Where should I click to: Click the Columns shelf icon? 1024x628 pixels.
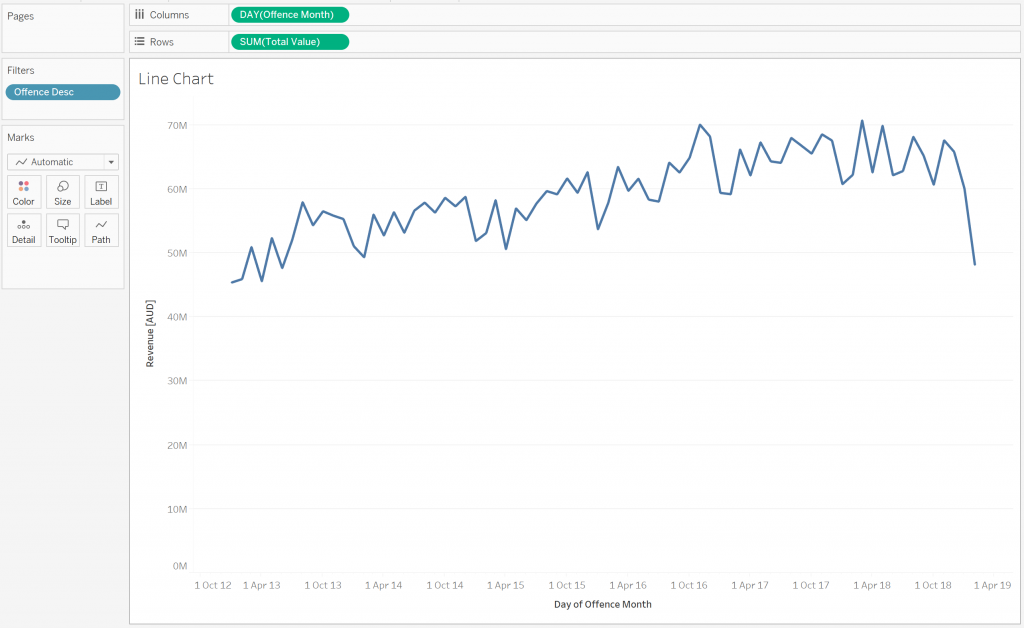[140, 15]
